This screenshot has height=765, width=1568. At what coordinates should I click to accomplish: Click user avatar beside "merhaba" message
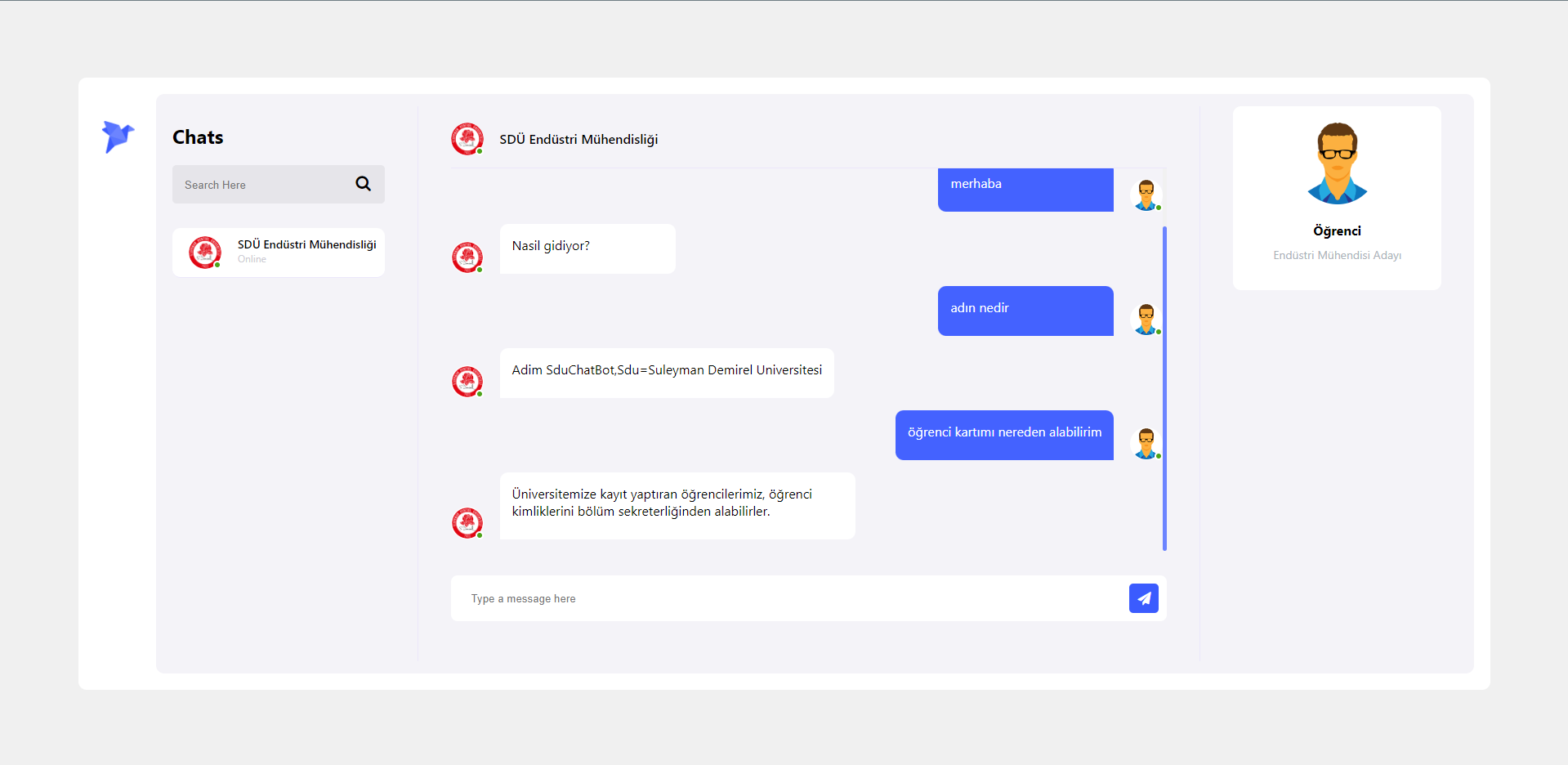pyautogui.click(x=1146, y=195)
